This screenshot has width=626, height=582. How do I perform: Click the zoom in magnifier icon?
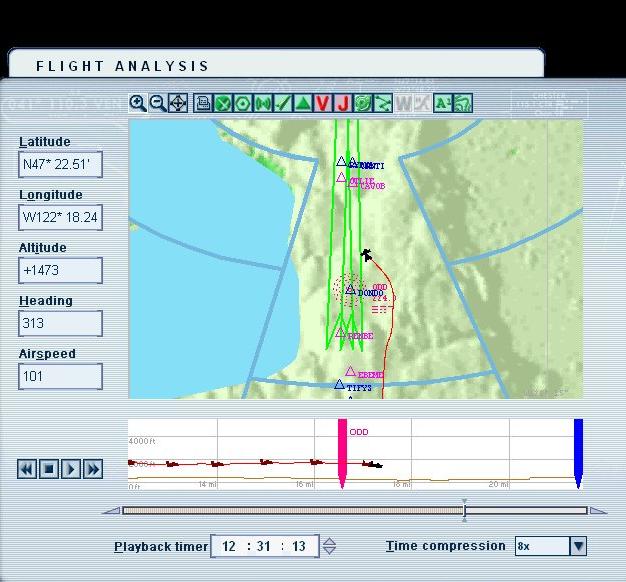coord(138,103)
